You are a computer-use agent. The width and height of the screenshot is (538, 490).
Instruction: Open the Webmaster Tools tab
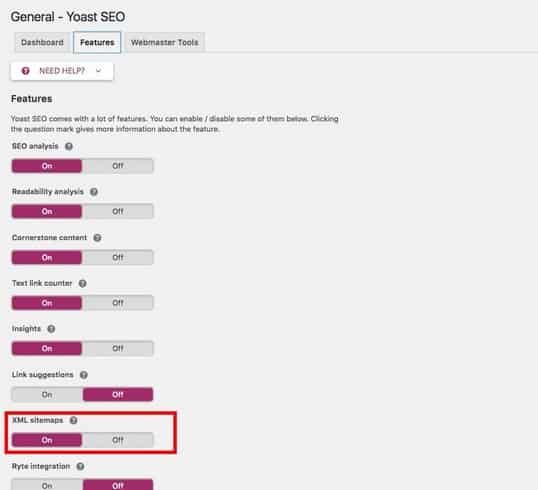coord(165,43)
